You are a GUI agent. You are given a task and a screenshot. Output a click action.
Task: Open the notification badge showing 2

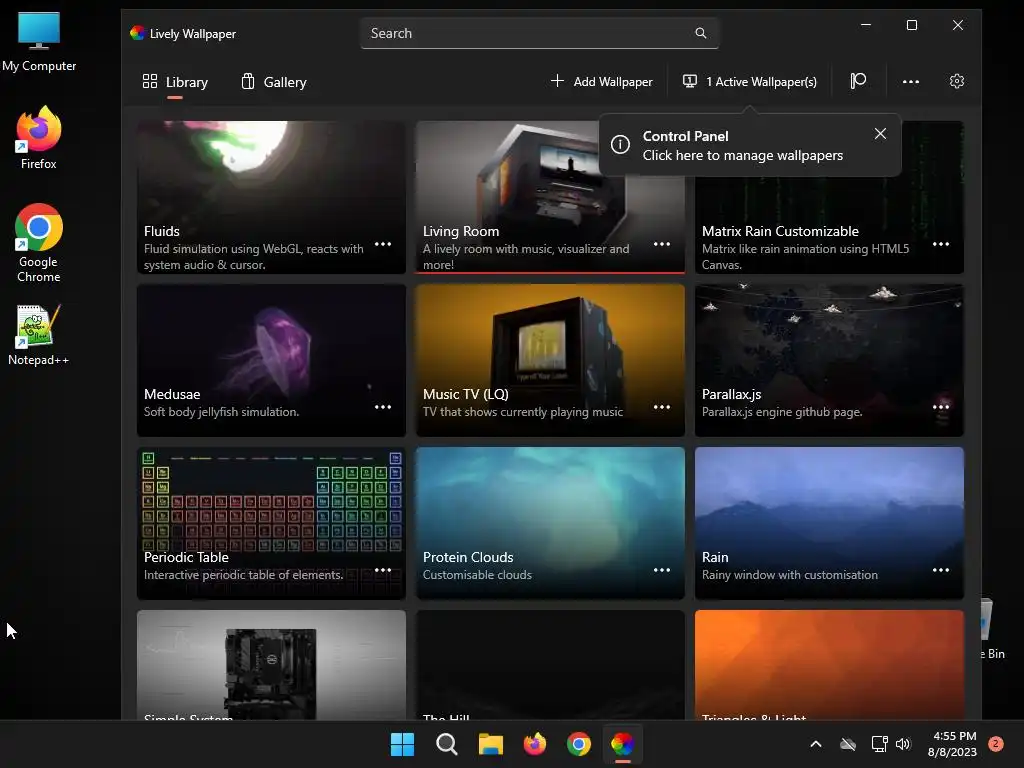click(x=996, y=743)
